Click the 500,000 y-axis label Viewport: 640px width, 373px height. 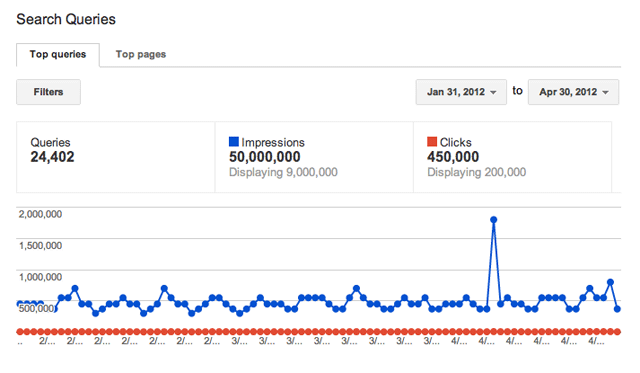coord(36,309)
